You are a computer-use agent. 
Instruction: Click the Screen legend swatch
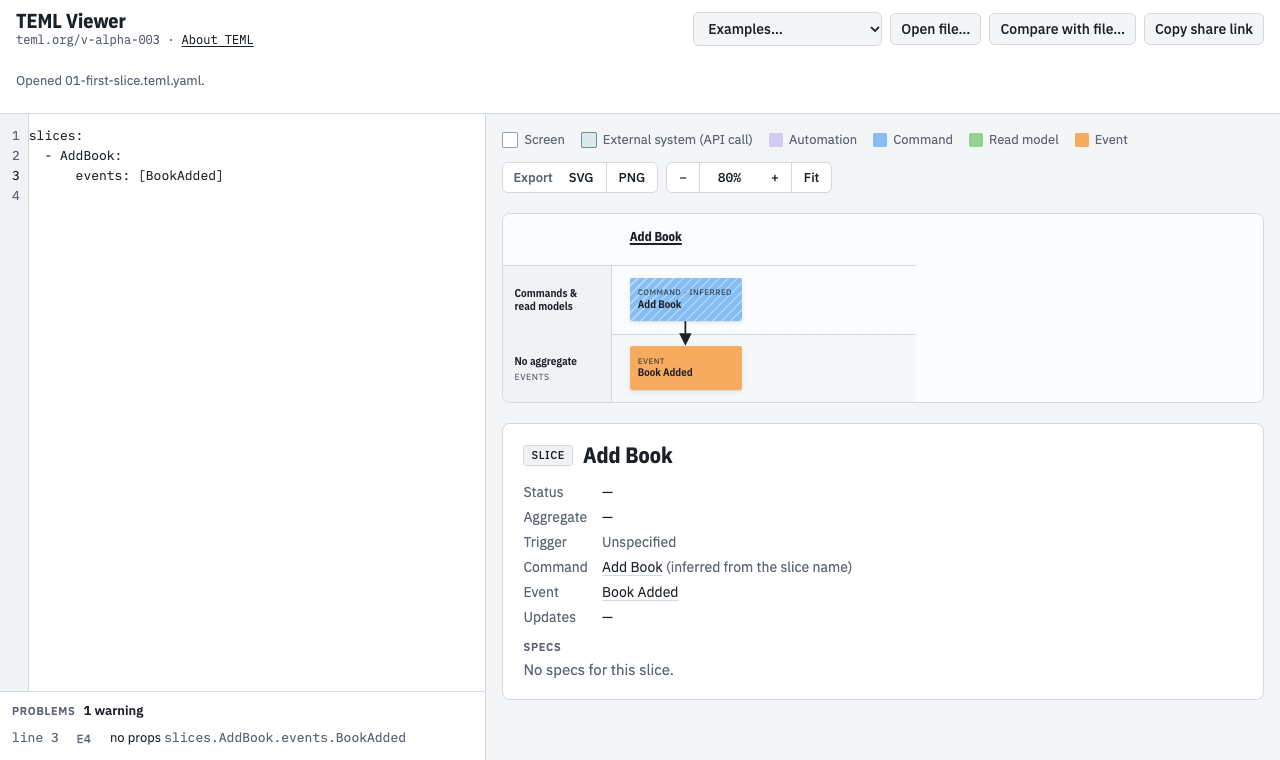coord(510,140)
